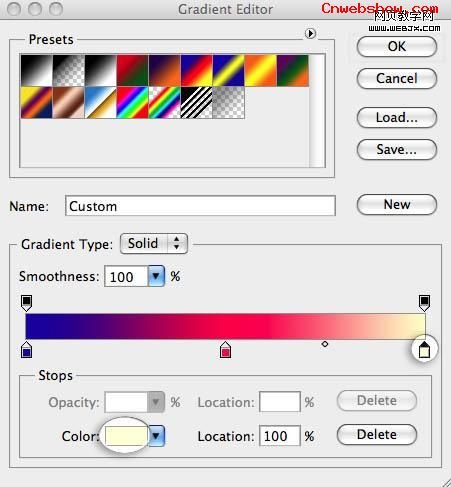
Task: Select the blue color stop marker
Action: [x=27, y=350]
